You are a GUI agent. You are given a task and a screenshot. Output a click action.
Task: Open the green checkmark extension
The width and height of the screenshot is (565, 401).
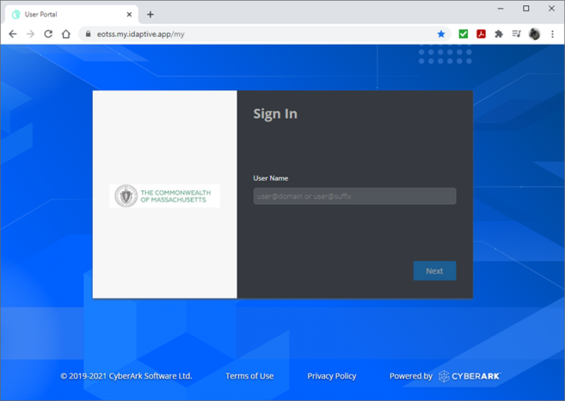click(x=463, y=34)
